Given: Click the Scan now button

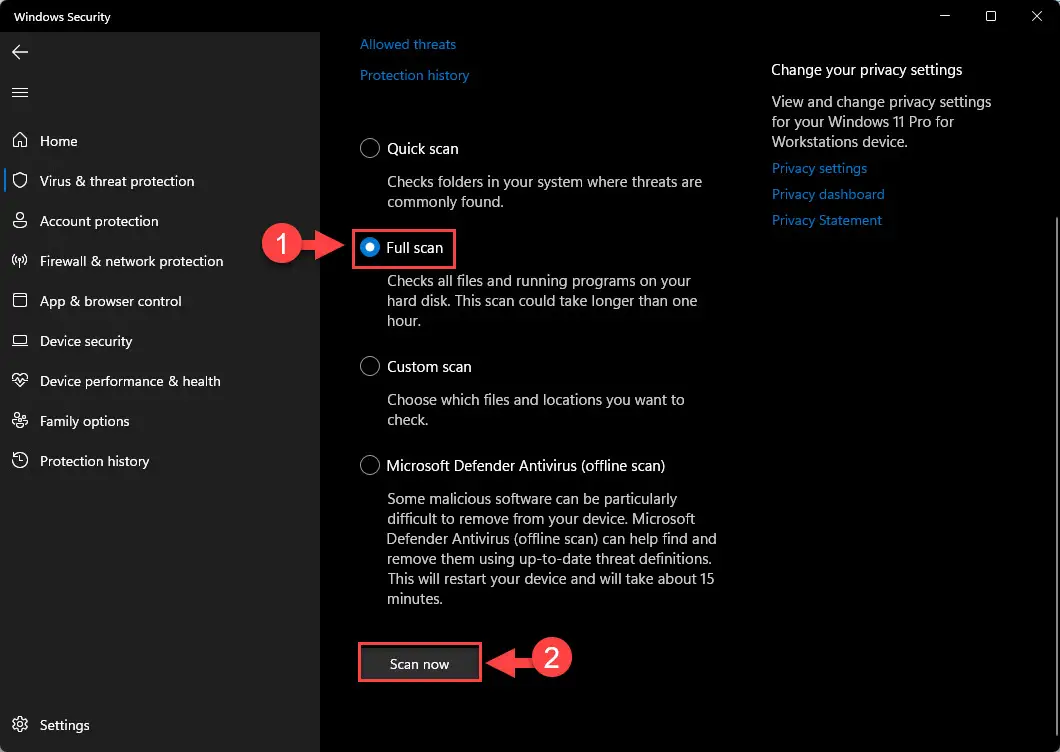Looking at the screenshot, I should (419, 663).
